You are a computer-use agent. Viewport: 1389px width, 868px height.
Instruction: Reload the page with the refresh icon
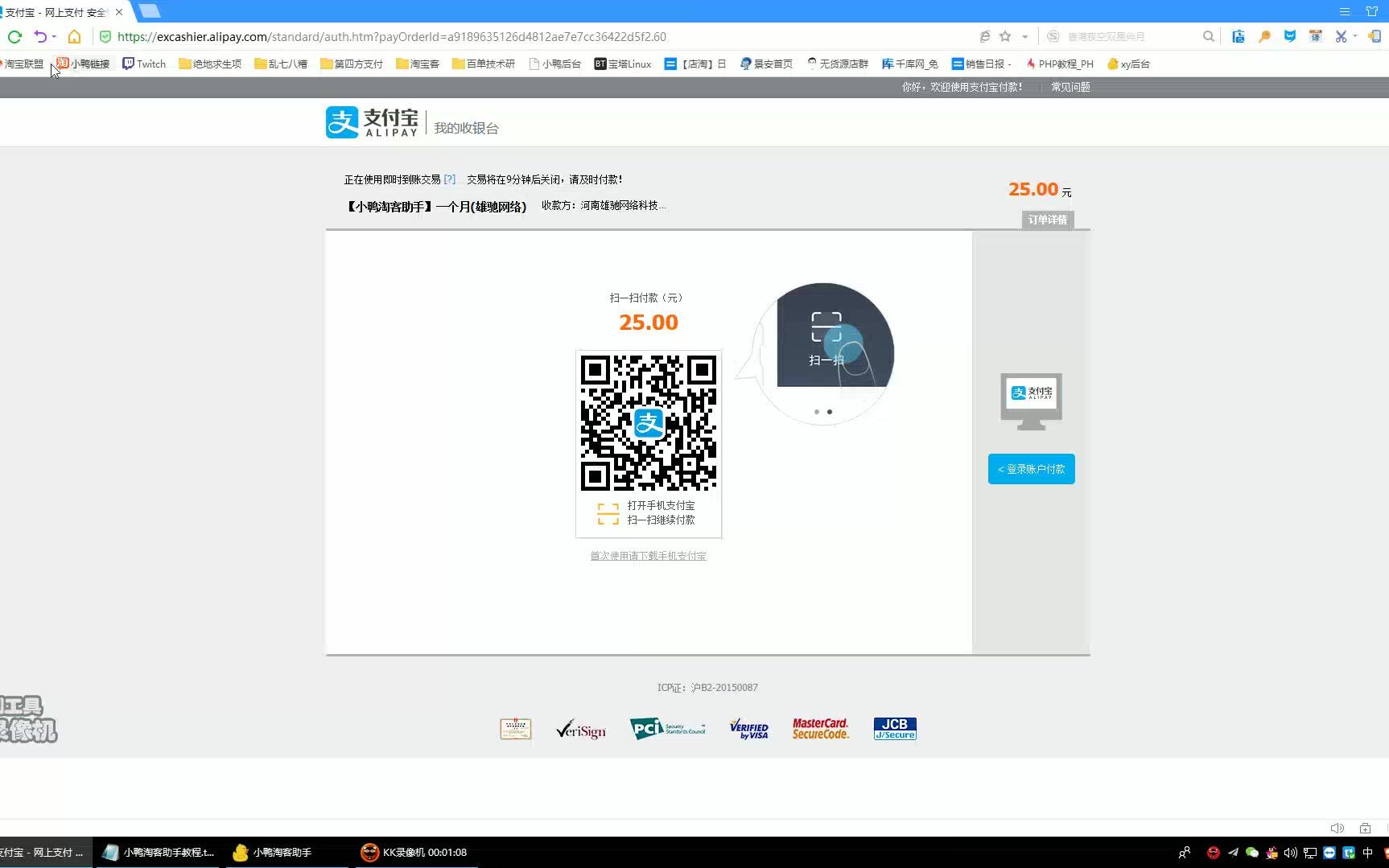(14, 36)
